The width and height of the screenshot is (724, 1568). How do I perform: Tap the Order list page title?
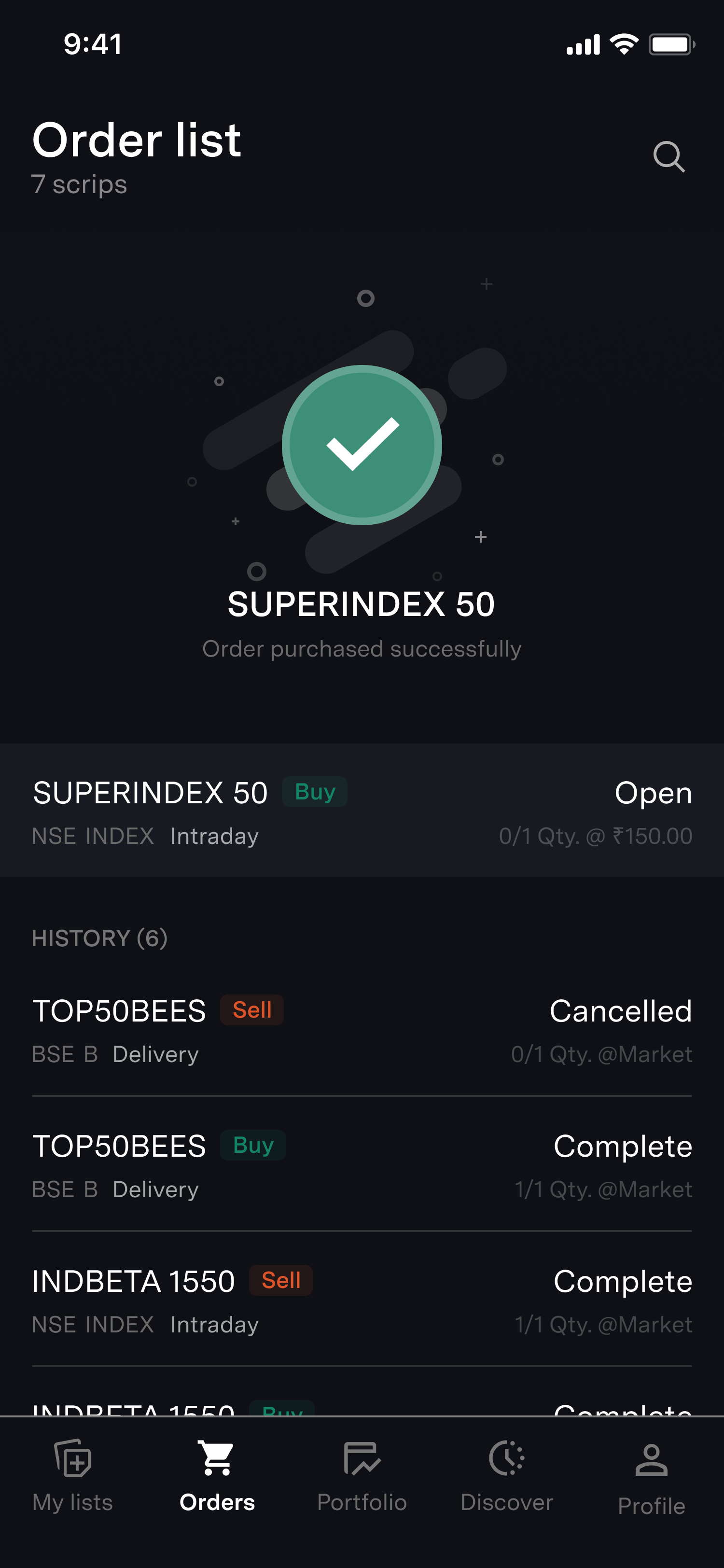(137, 140)
